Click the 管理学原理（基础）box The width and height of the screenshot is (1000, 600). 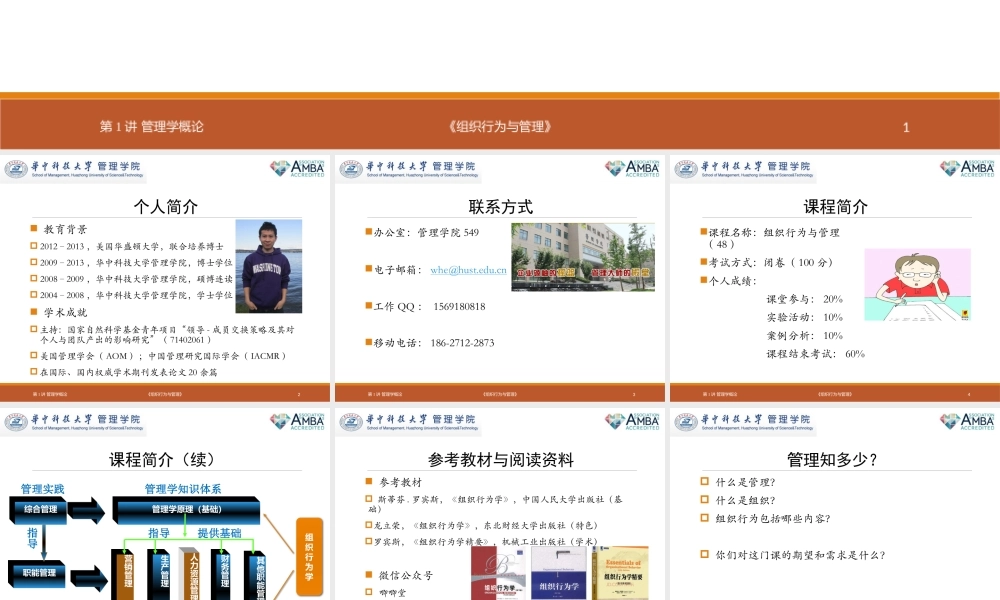[x=188, y=509]
